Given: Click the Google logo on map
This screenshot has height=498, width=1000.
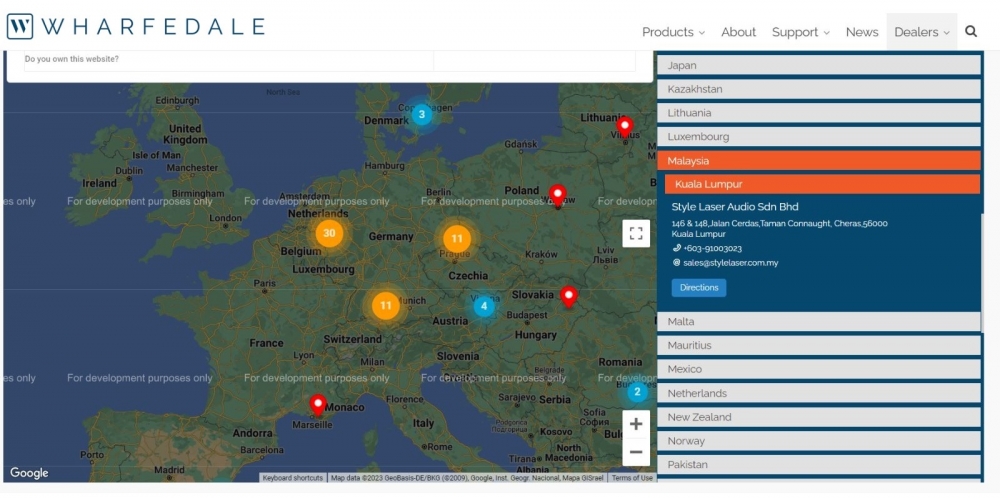Looking at the screenshot, I should (29, 473).
